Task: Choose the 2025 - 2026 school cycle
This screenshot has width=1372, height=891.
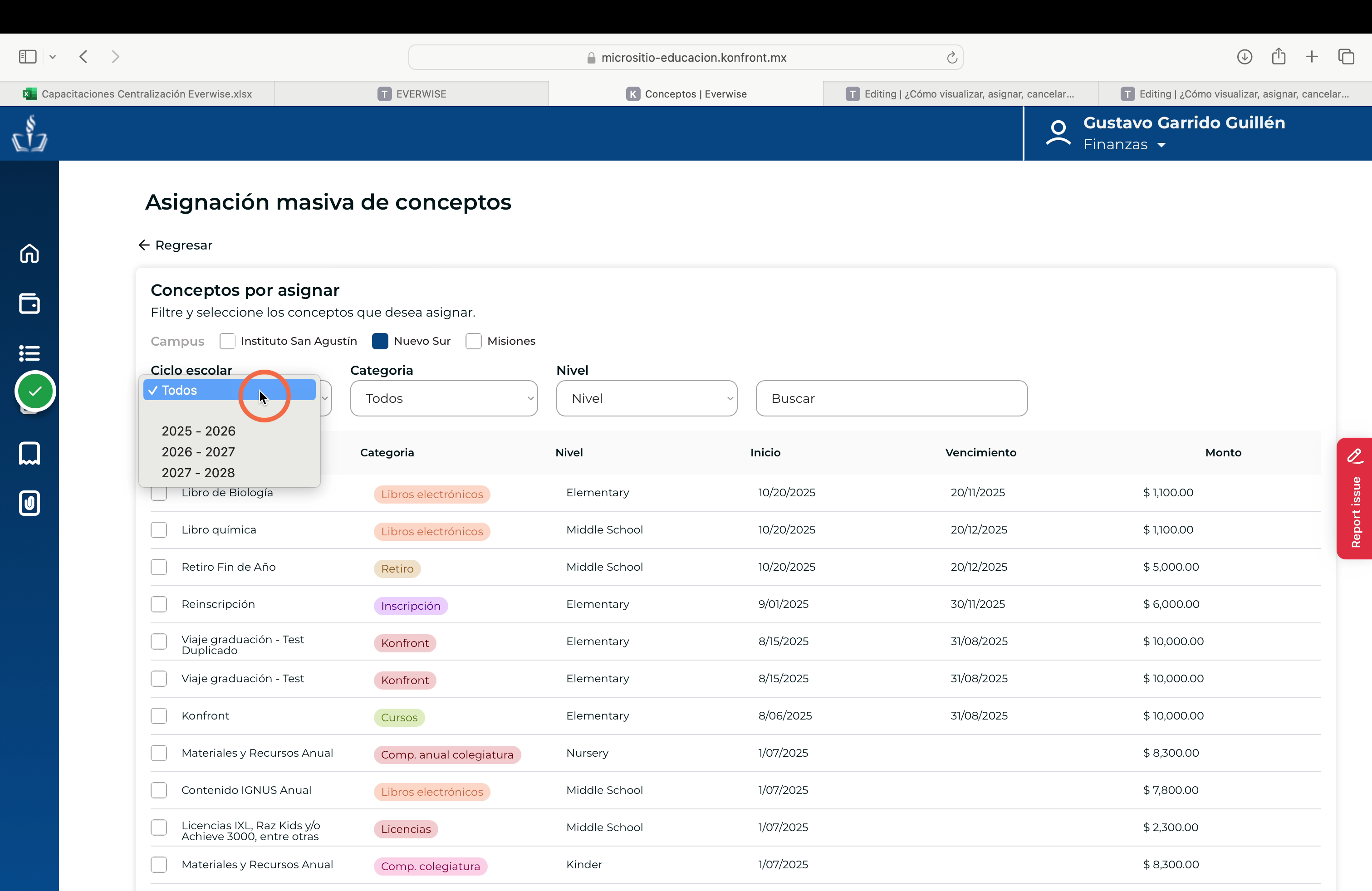Action: [x=230, y=431]
